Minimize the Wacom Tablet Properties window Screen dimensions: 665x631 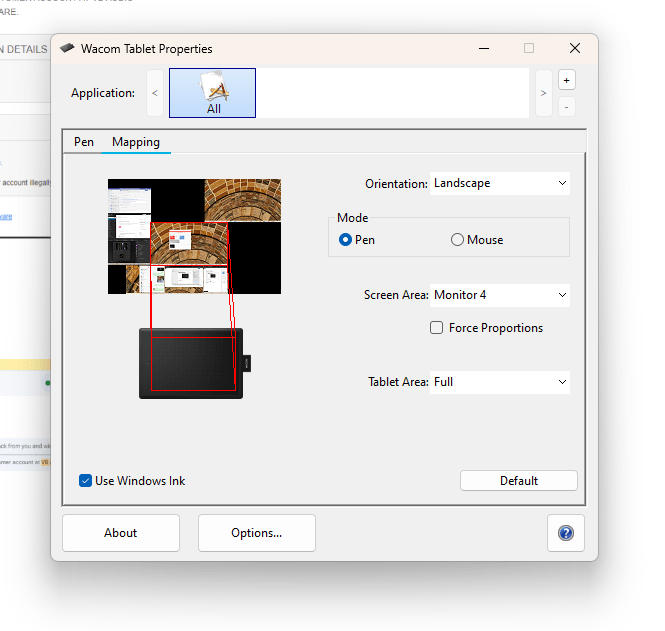click(x=484, y=48)
